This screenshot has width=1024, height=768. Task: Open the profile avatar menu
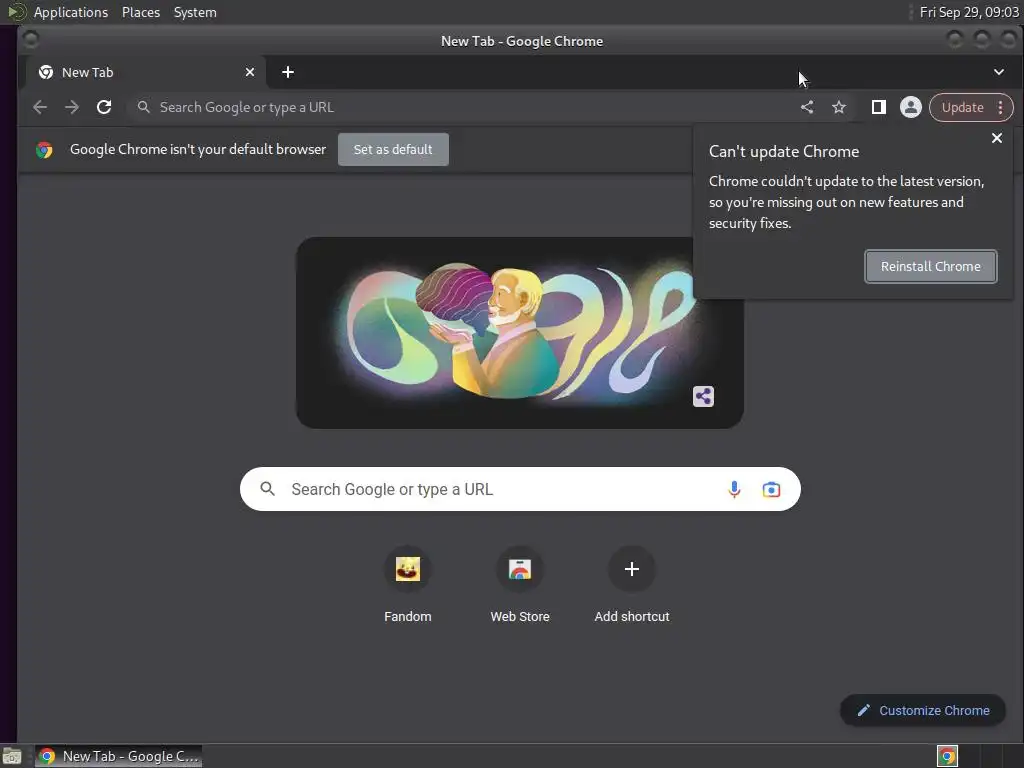pyautogui.click(x=910, y=107)
